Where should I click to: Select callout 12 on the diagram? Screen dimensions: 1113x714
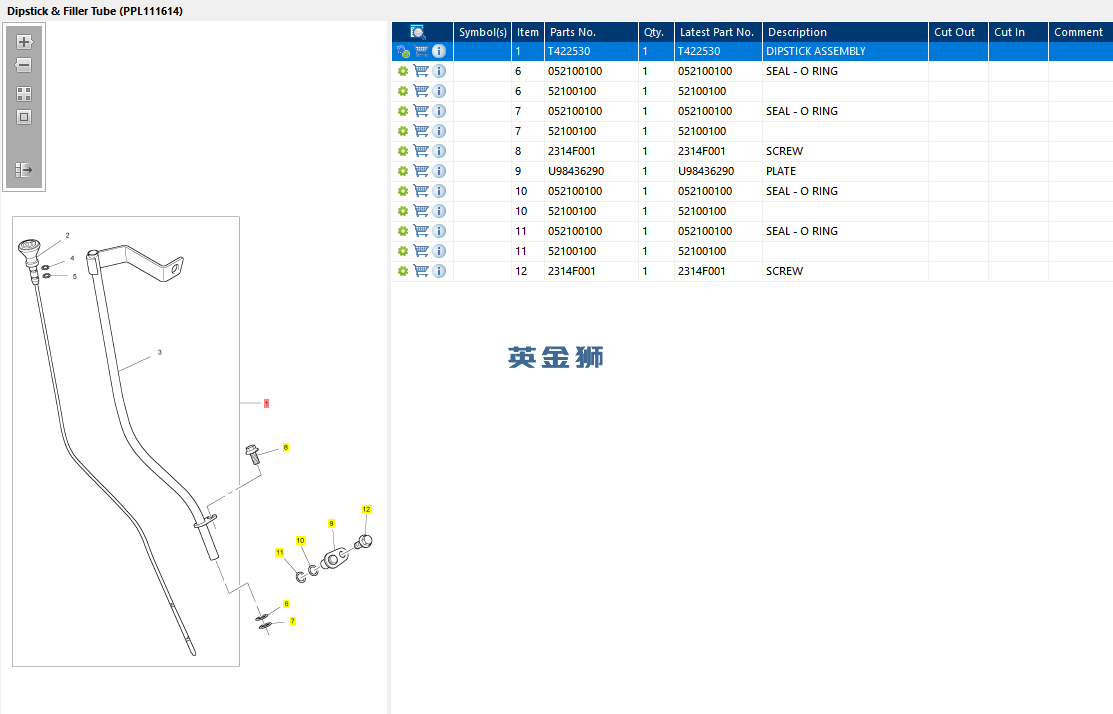366,510
